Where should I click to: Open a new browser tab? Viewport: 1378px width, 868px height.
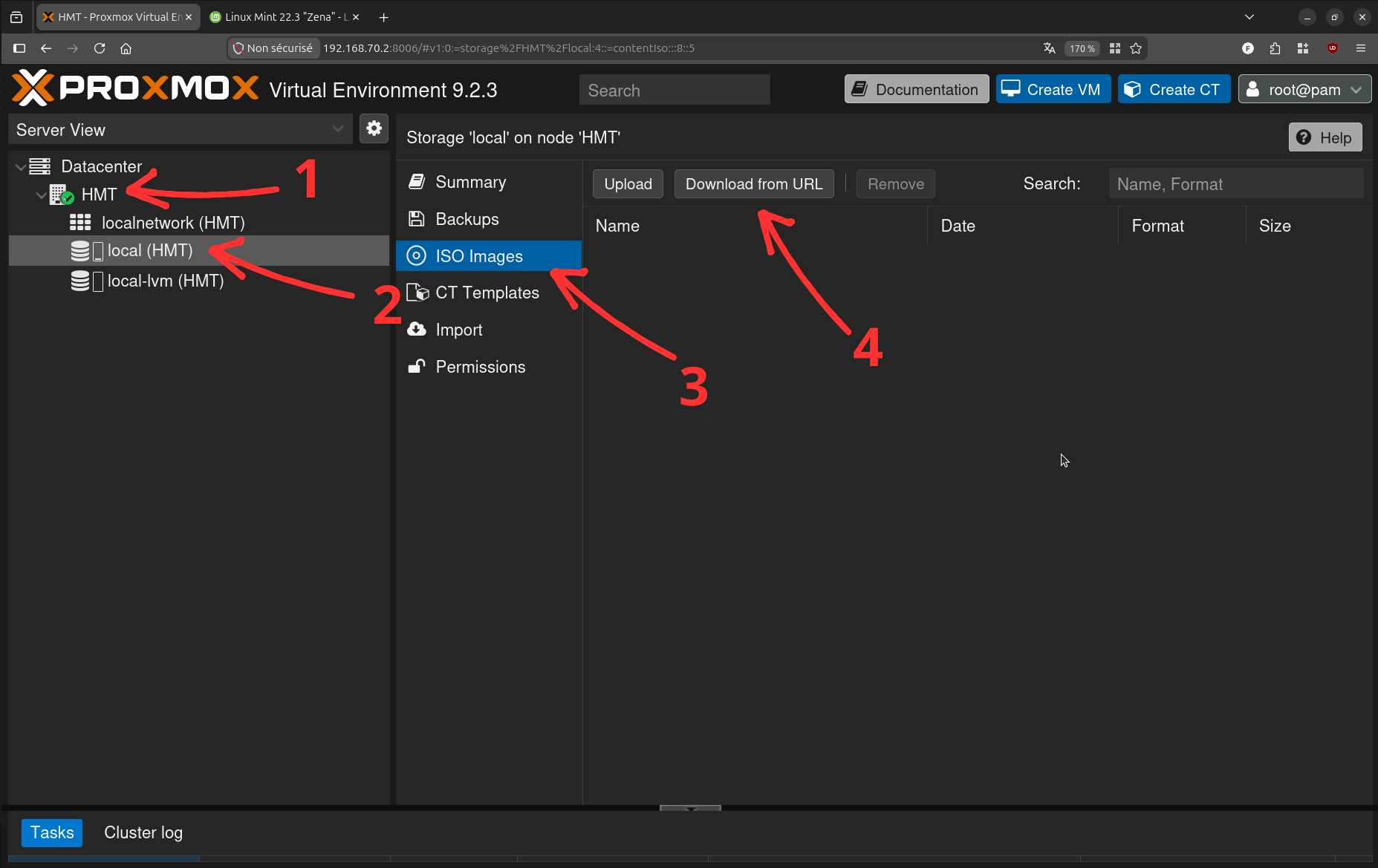click(384, 17)
